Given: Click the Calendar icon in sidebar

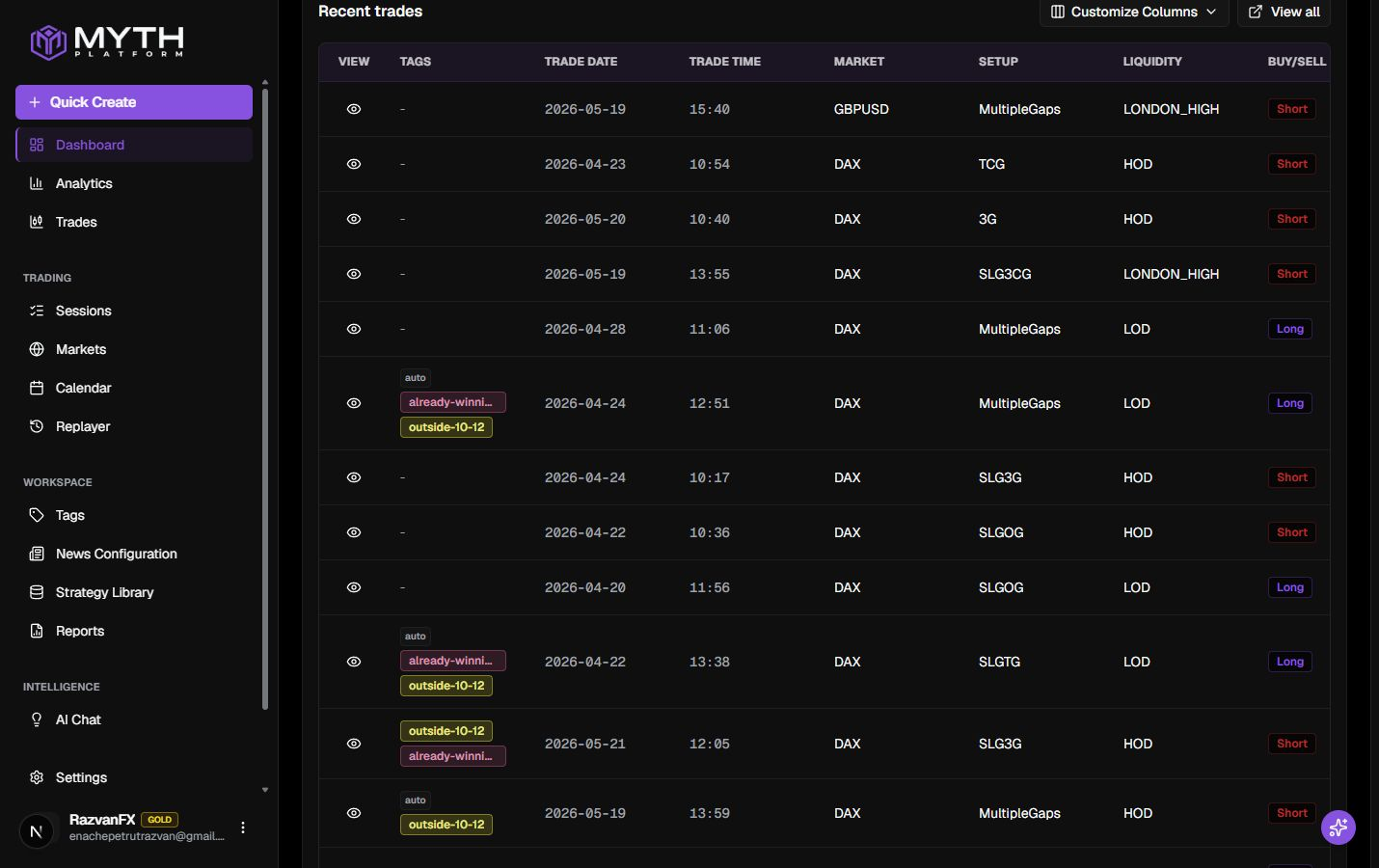Looking at the screenshot, I should (x=37, y=388).
